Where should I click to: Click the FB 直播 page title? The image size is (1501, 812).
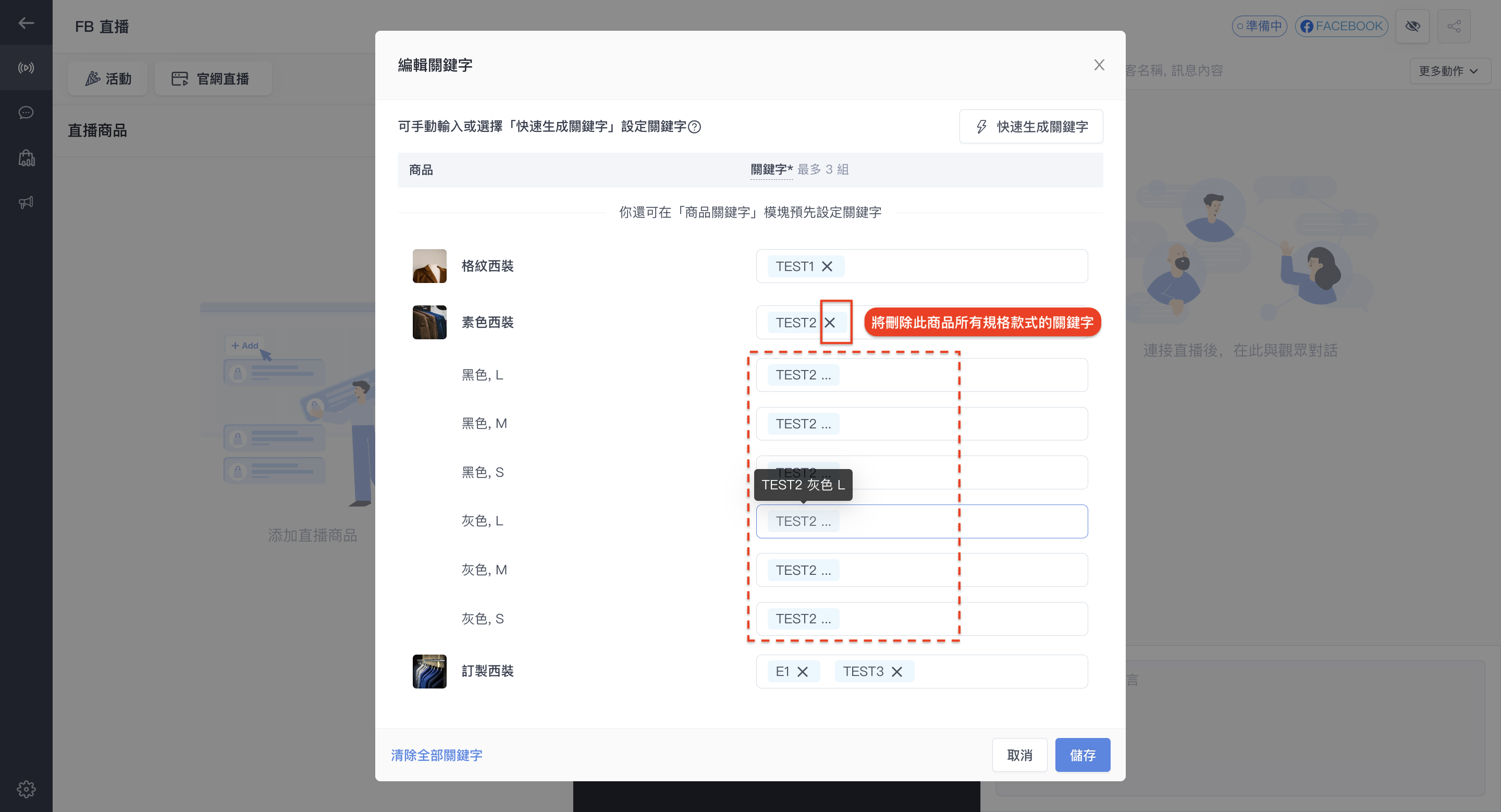(x=102, y=27)
